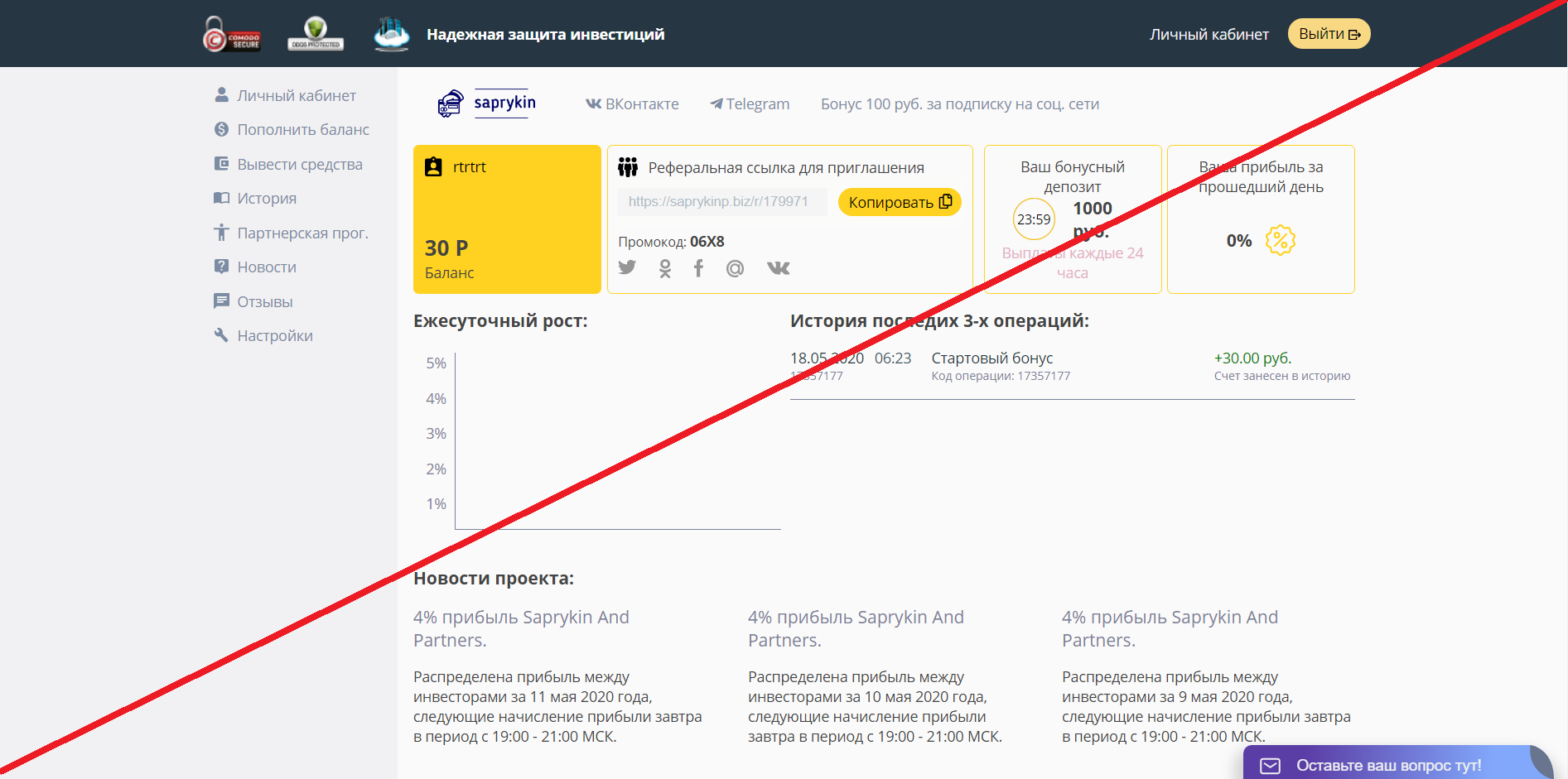
Task: Open news item about 10 мая 2020
Action: click(876, 676)
